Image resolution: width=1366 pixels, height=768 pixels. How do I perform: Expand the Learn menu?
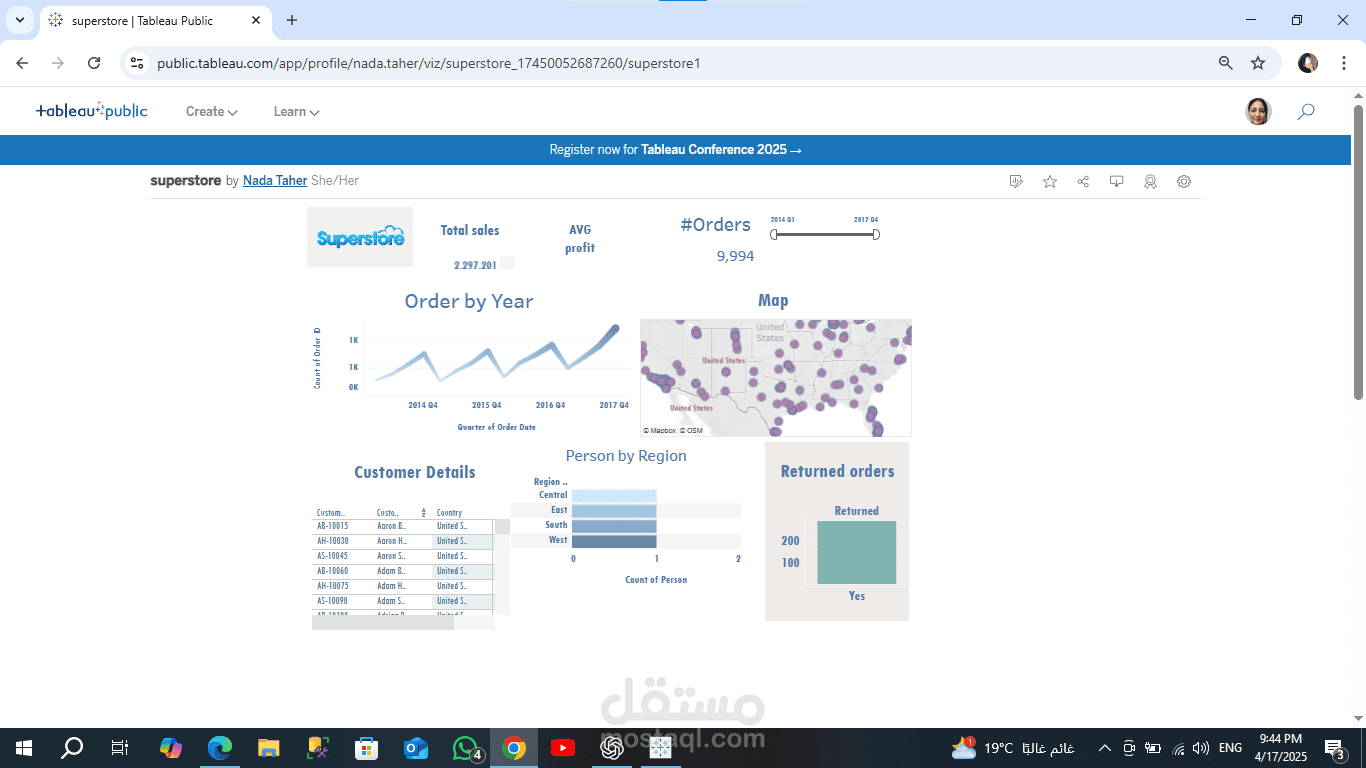point(296,112)
